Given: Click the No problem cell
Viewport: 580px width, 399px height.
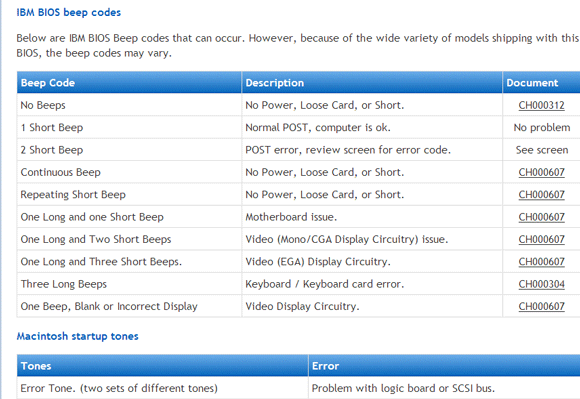Looking at the screenshot, I should [x=542, y=128].
